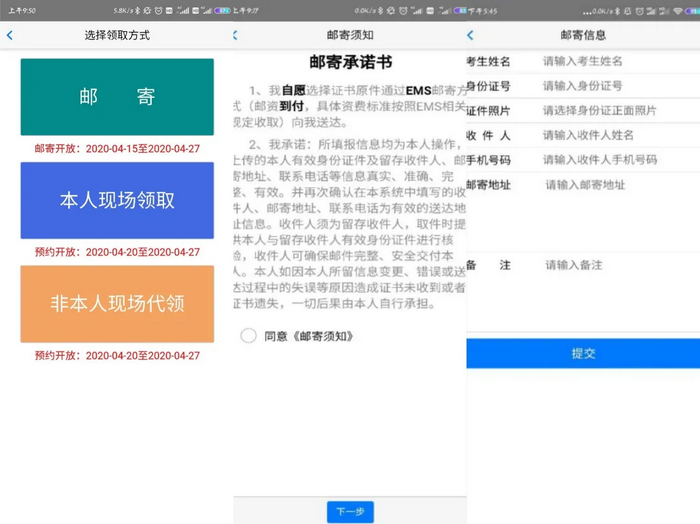Tap back arrow on 选择领取方式 screen
700x524 pixels.
[10, 35]
